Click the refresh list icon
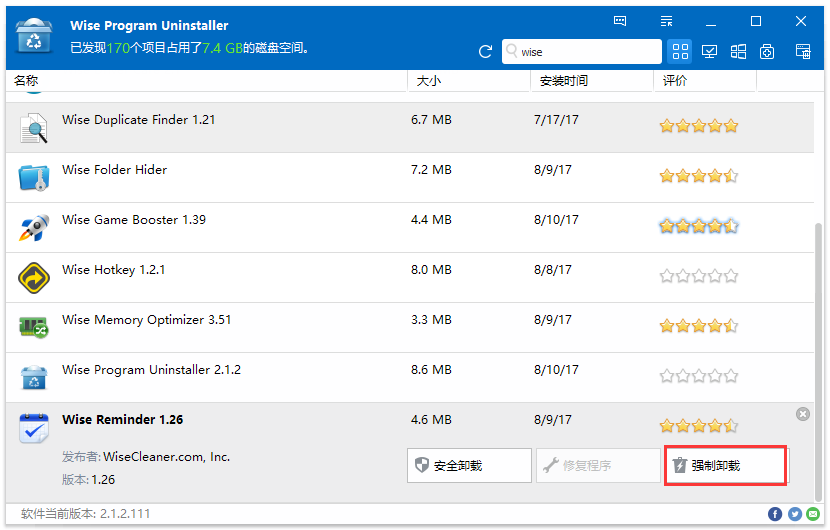Screen dimensions: 830x530 pos(486,52)
